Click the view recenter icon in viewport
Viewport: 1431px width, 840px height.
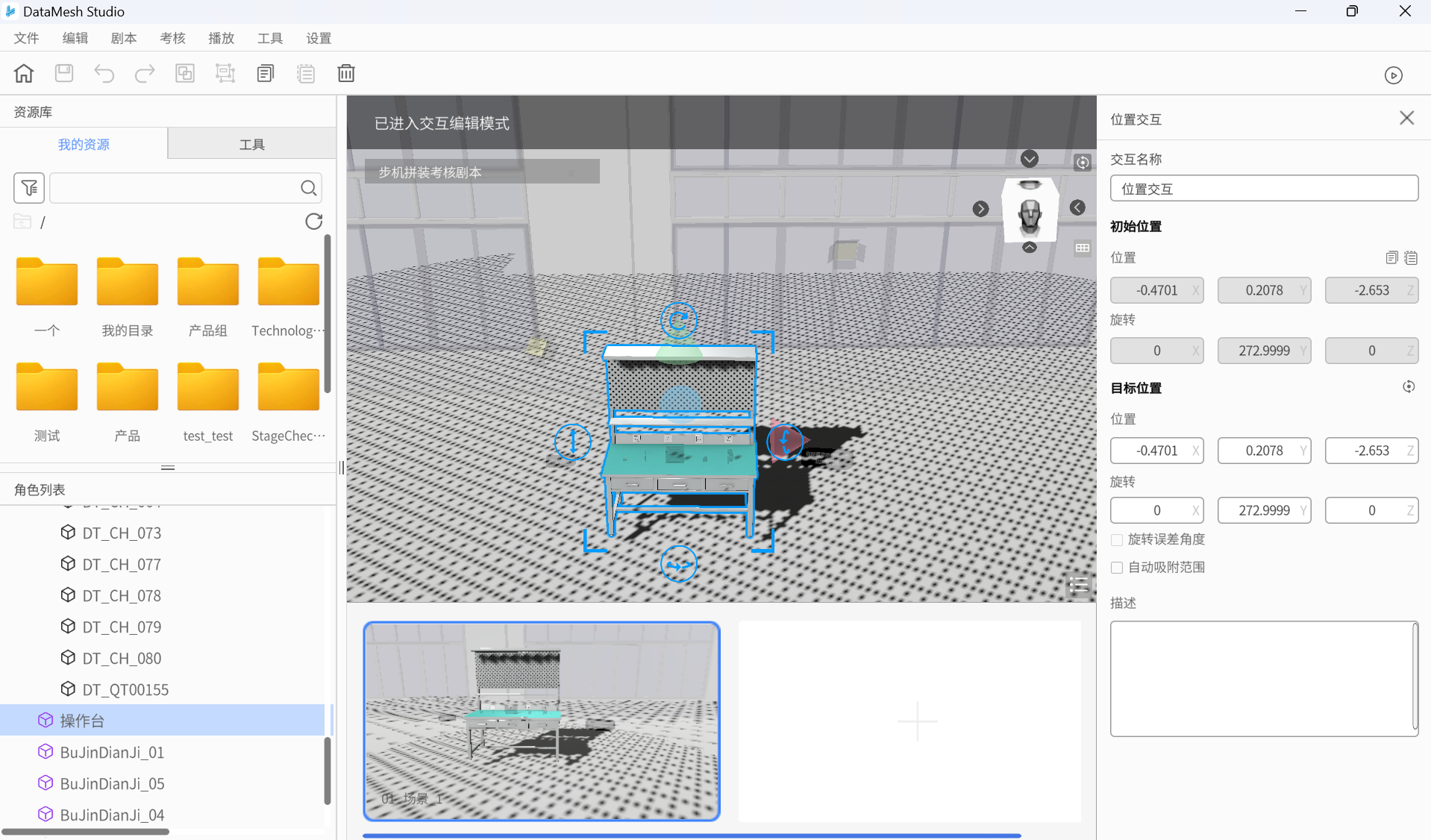click(x=1083, y=163)
